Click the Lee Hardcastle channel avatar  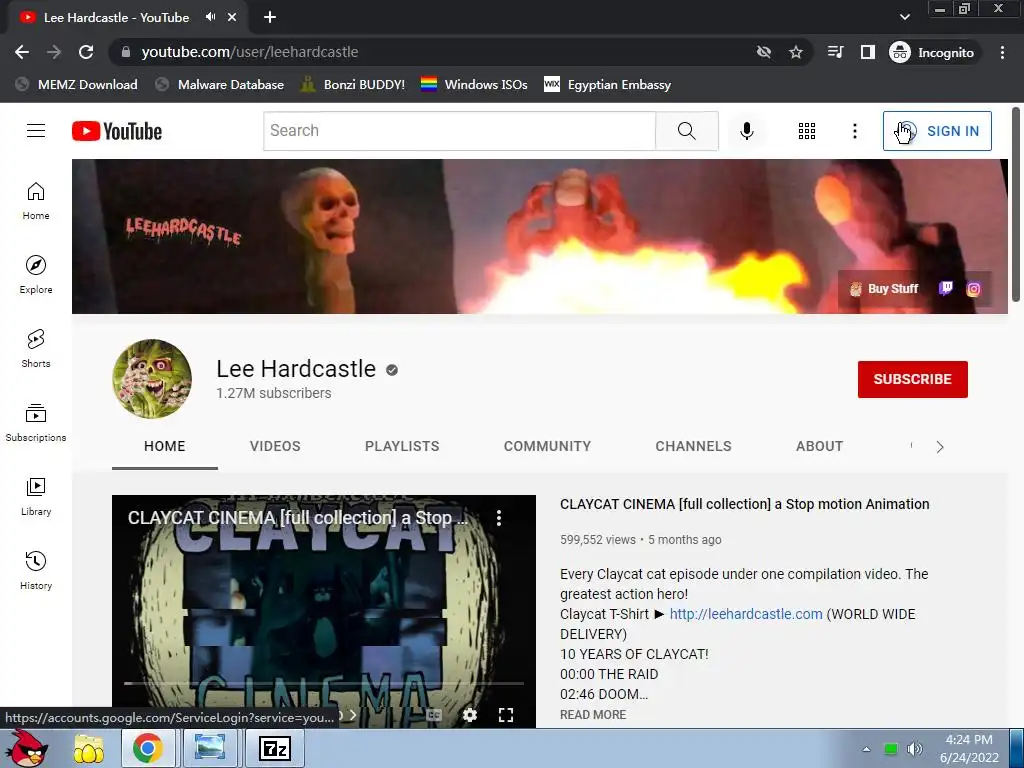152,379
